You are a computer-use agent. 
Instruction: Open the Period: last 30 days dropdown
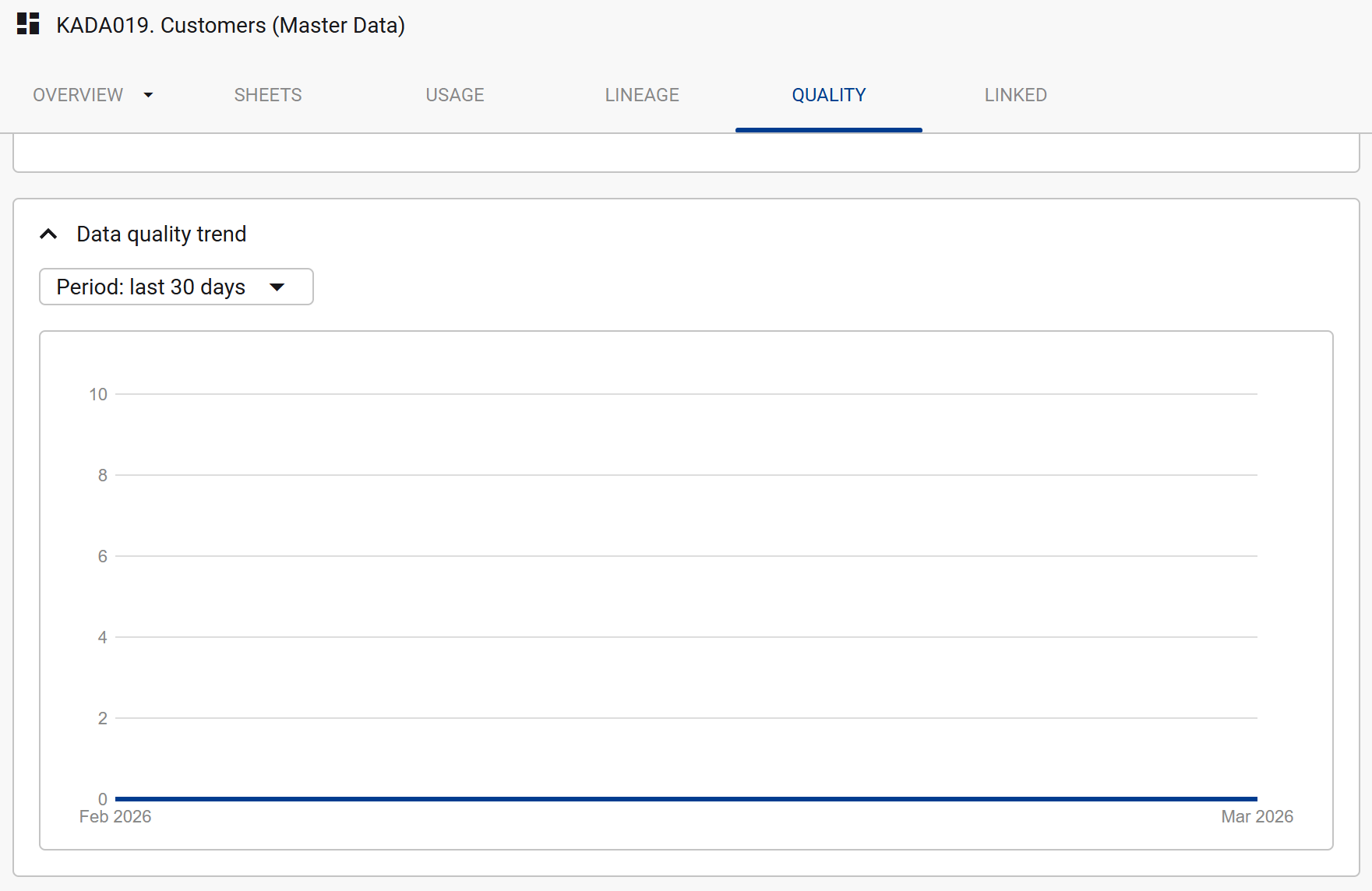[x=151, y=287]
